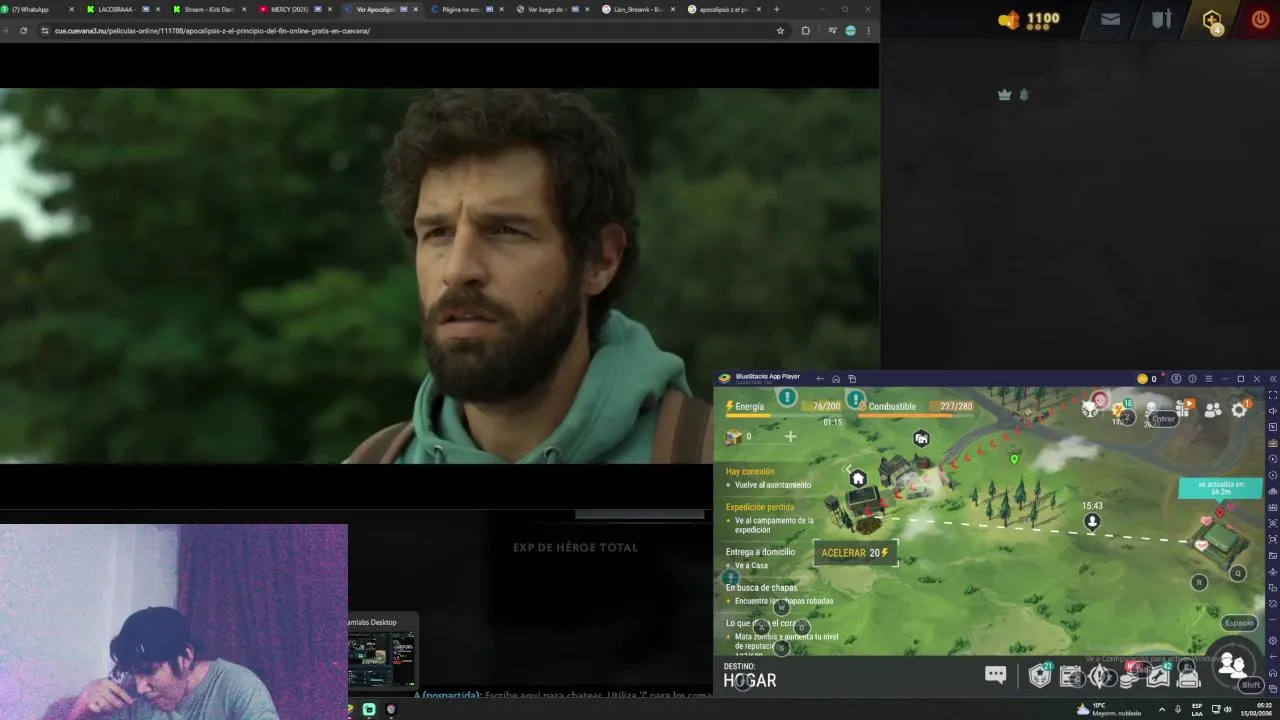
Task: Click the green location pin on map
Action: pos(1014,459)
